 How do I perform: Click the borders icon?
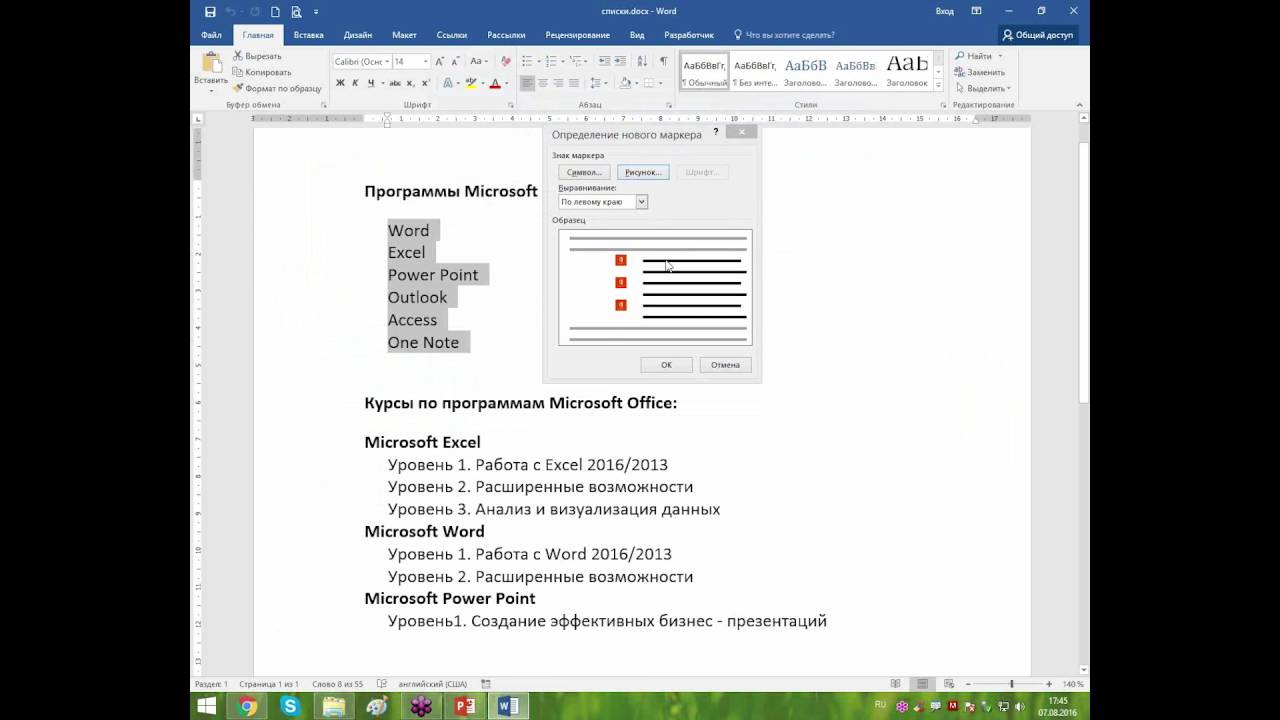coord(649,83)
